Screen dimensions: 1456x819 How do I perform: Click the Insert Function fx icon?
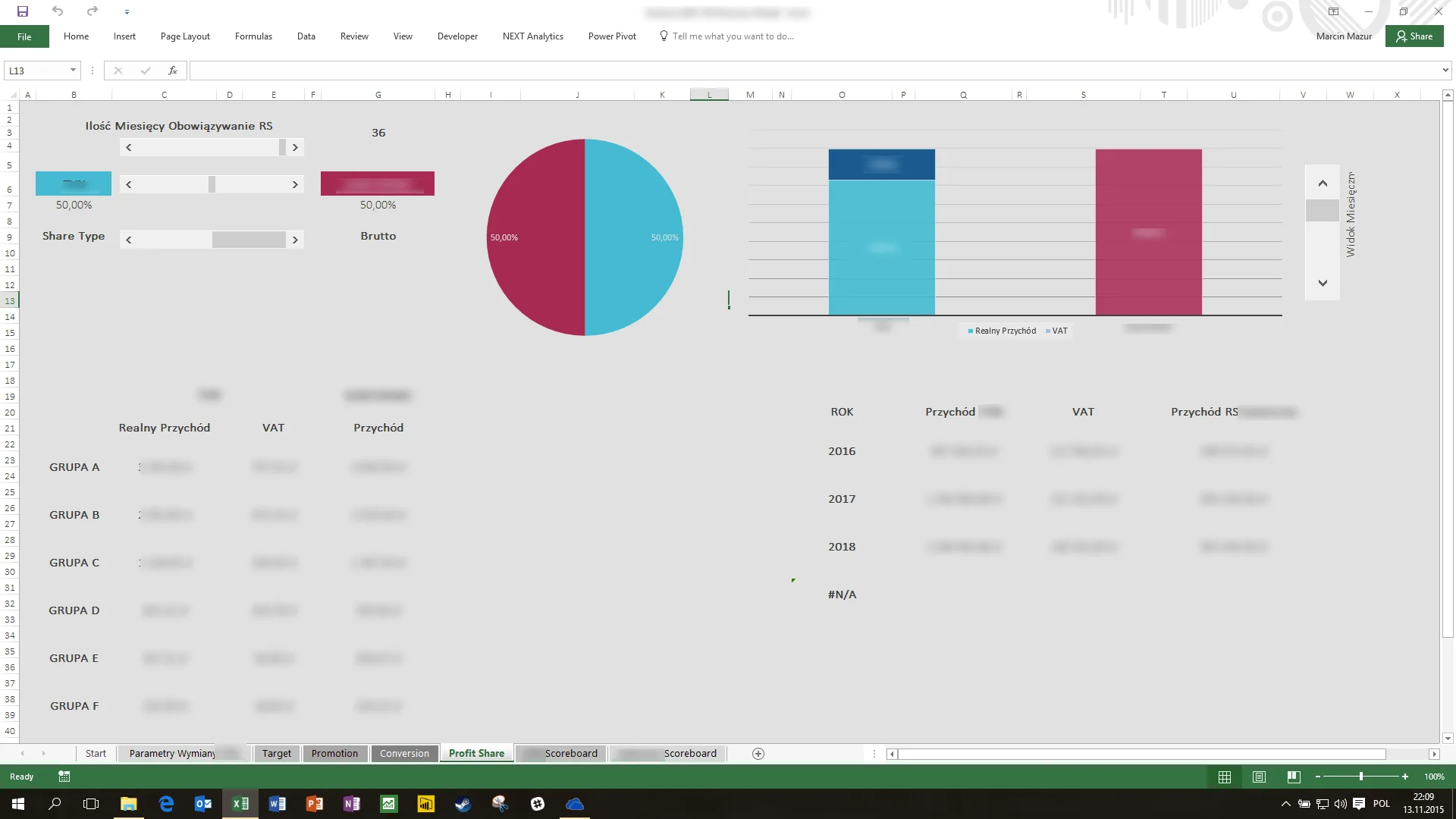[173, 71]
